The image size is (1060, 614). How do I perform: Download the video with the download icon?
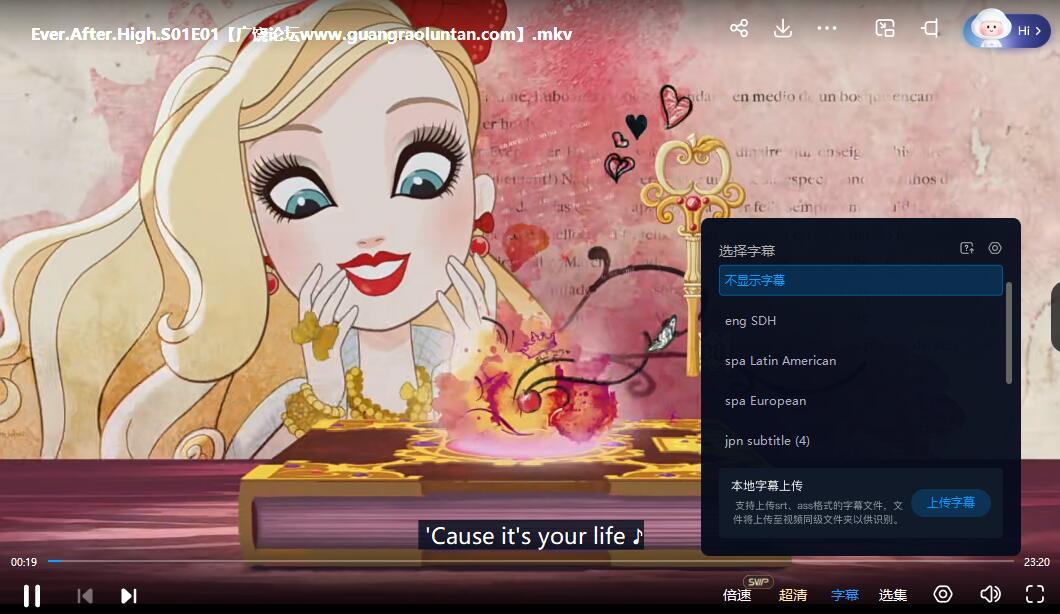point(783,28)
